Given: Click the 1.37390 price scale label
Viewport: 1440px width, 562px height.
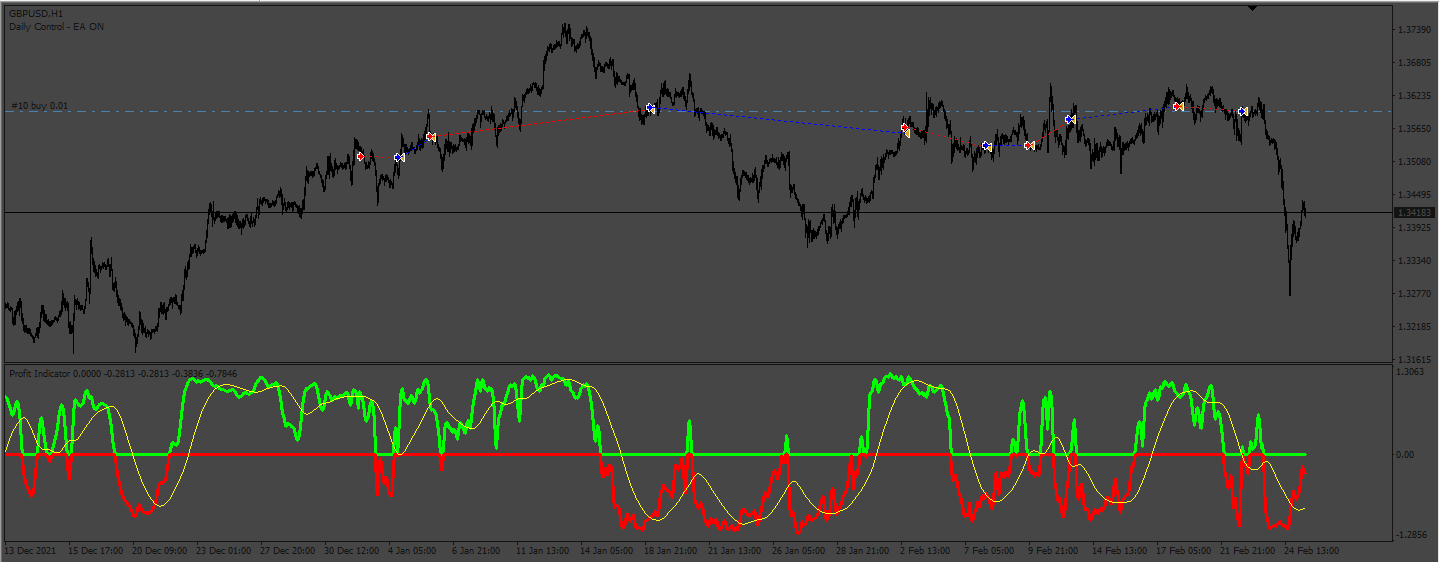Looking at the screenshot, I should [1416, 30].
